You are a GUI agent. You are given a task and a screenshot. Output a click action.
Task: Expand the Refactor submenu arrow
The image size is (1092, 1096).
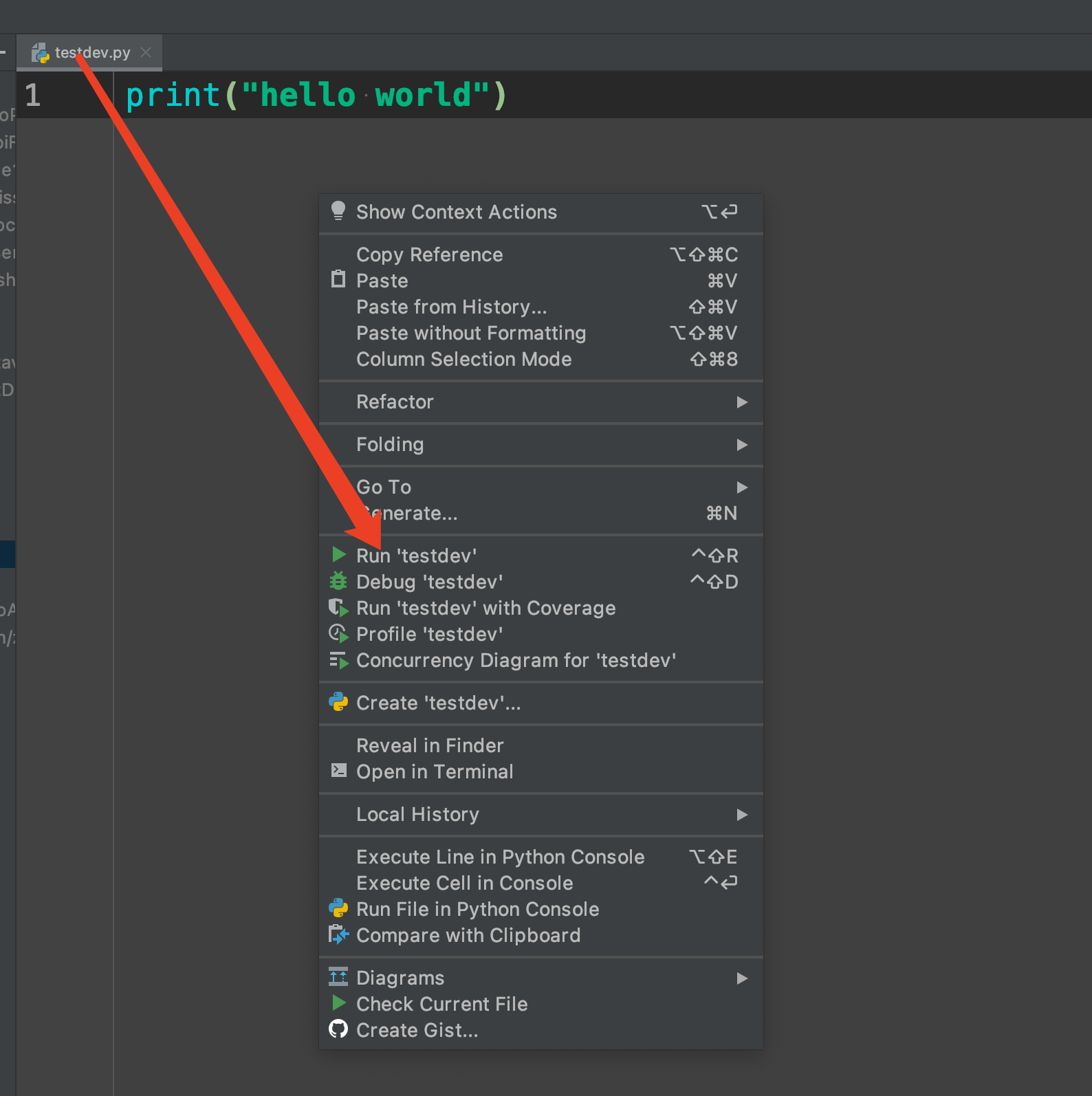(x=742, y=402)
